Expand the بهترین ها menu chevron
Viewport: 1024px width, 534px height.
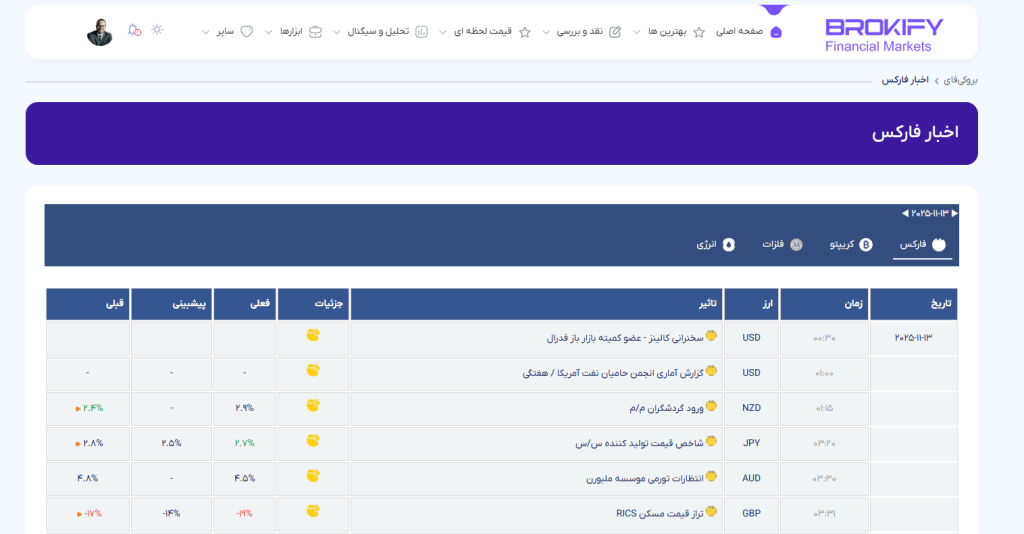point(636,32)
